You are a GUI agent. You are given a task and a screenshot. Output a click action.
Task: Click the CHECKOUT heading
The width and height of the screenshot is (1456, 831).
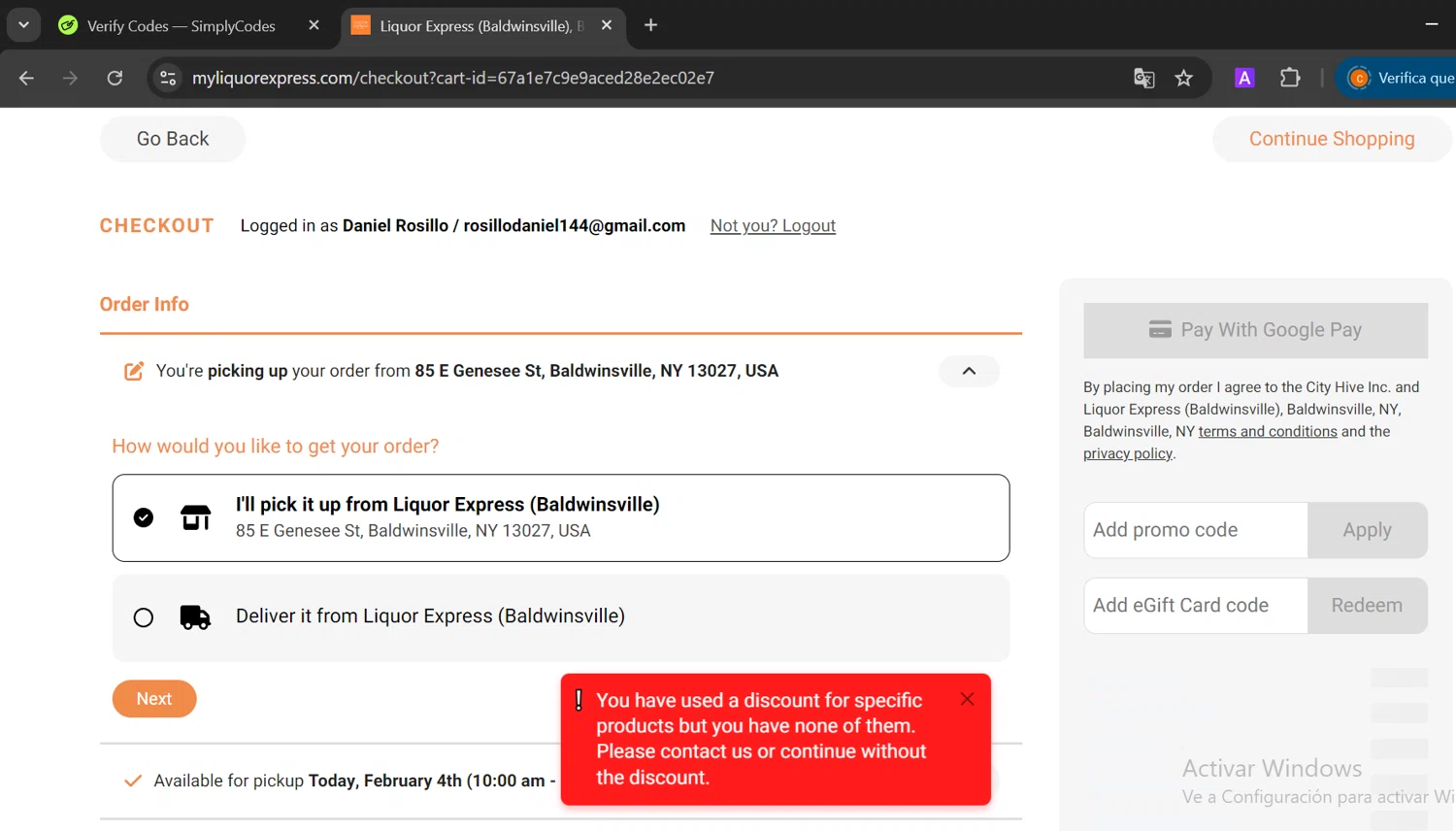[x=156, y=225]
